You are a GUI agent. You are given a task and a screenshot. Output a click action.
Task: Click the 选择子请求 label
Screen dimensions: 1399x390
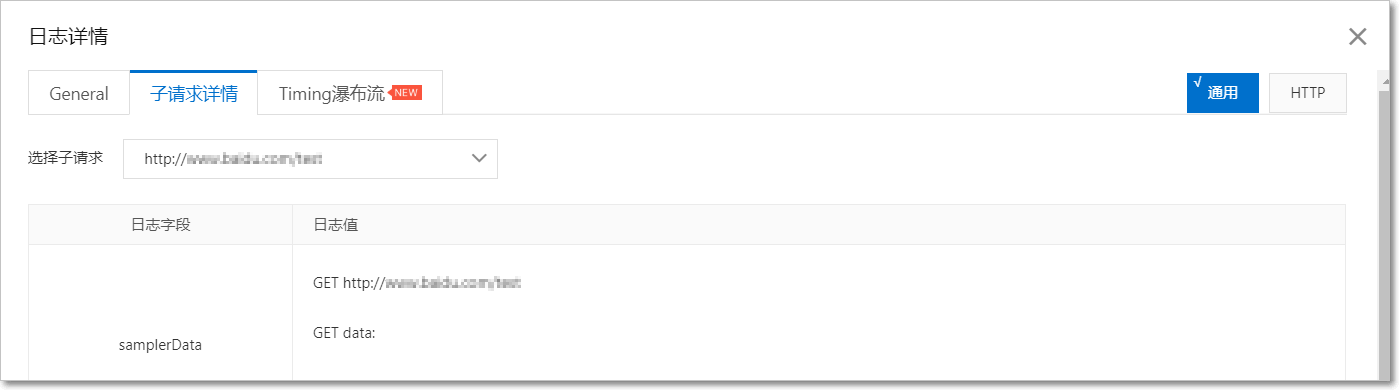coord(65,158)
